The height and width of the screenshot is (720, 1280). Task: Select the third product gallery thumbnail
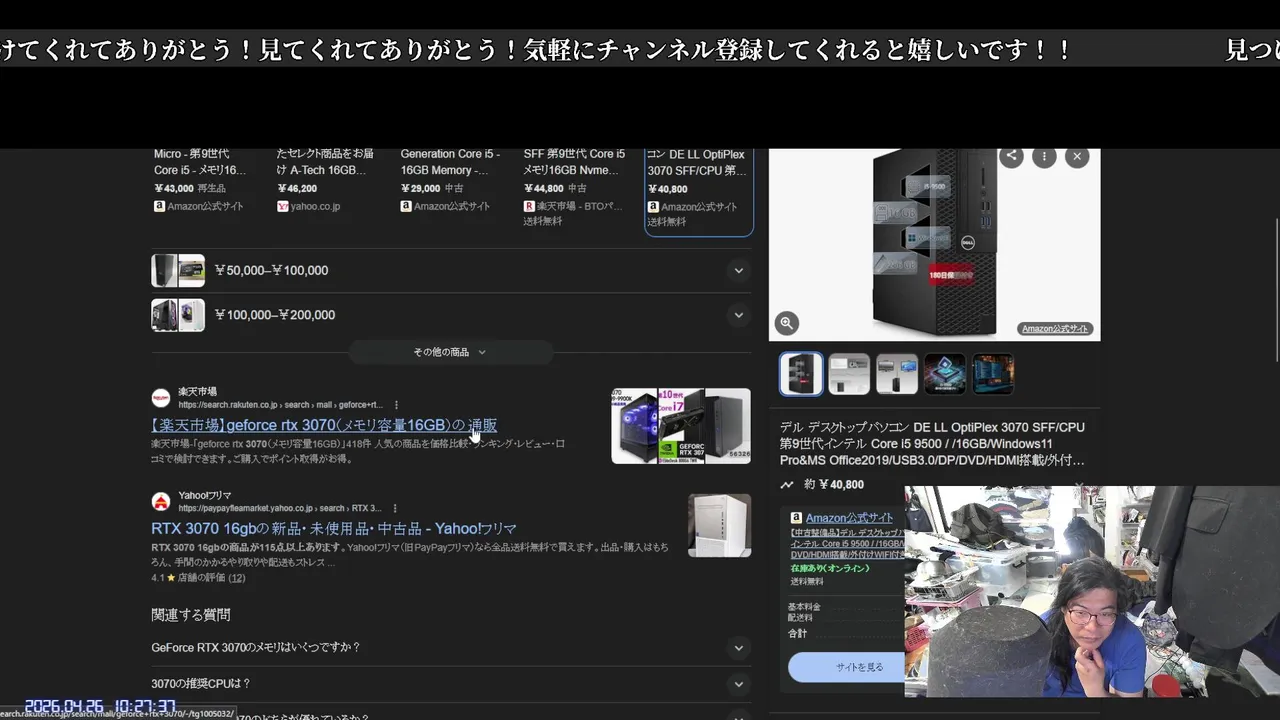(x=897, y=374)
